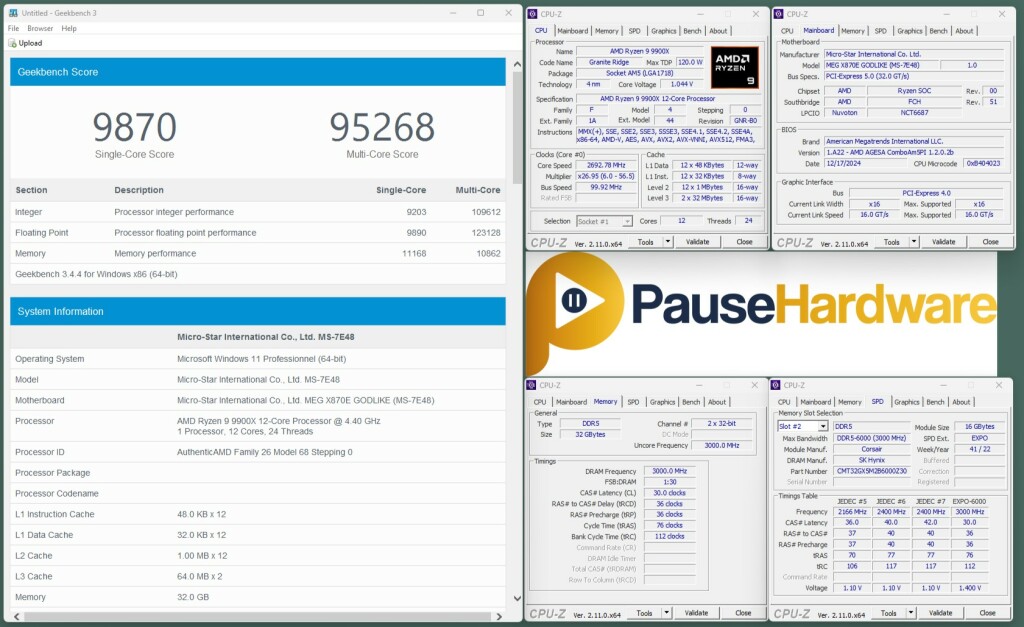Viewport: 1024px width, 627px height.
Task: Open SPD tab in CPU-Z Memory window
Action: pos(633,402)
